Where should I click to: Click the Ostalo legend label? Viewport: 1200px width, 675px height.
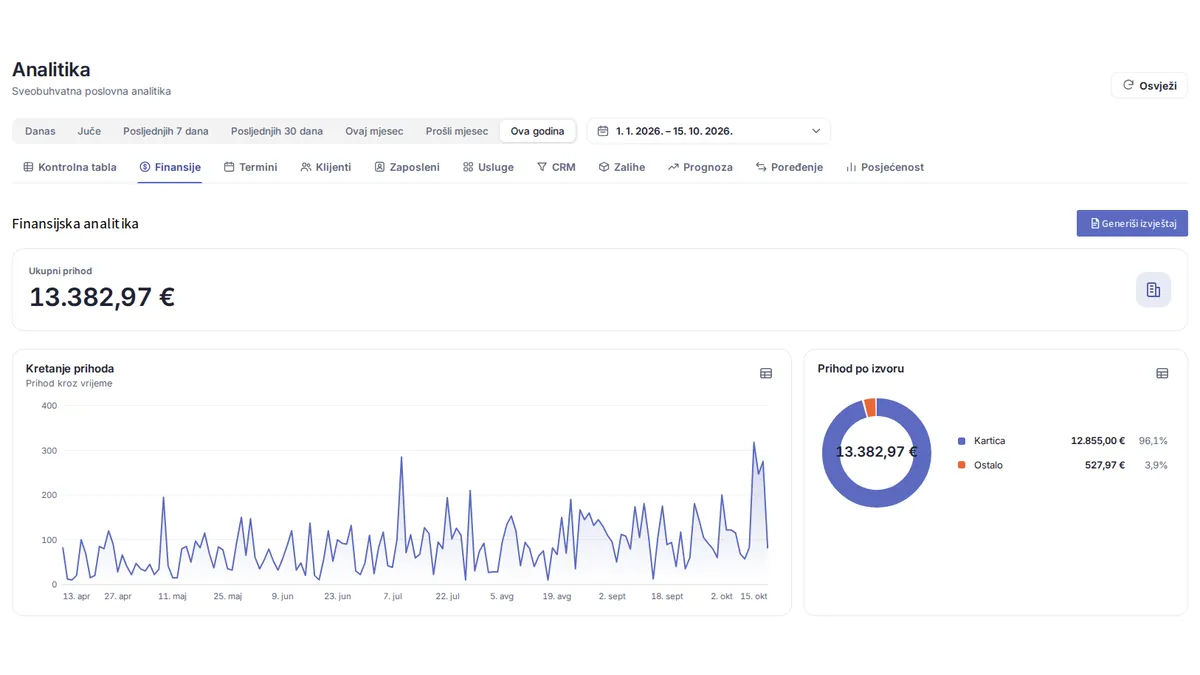point(988,465)
